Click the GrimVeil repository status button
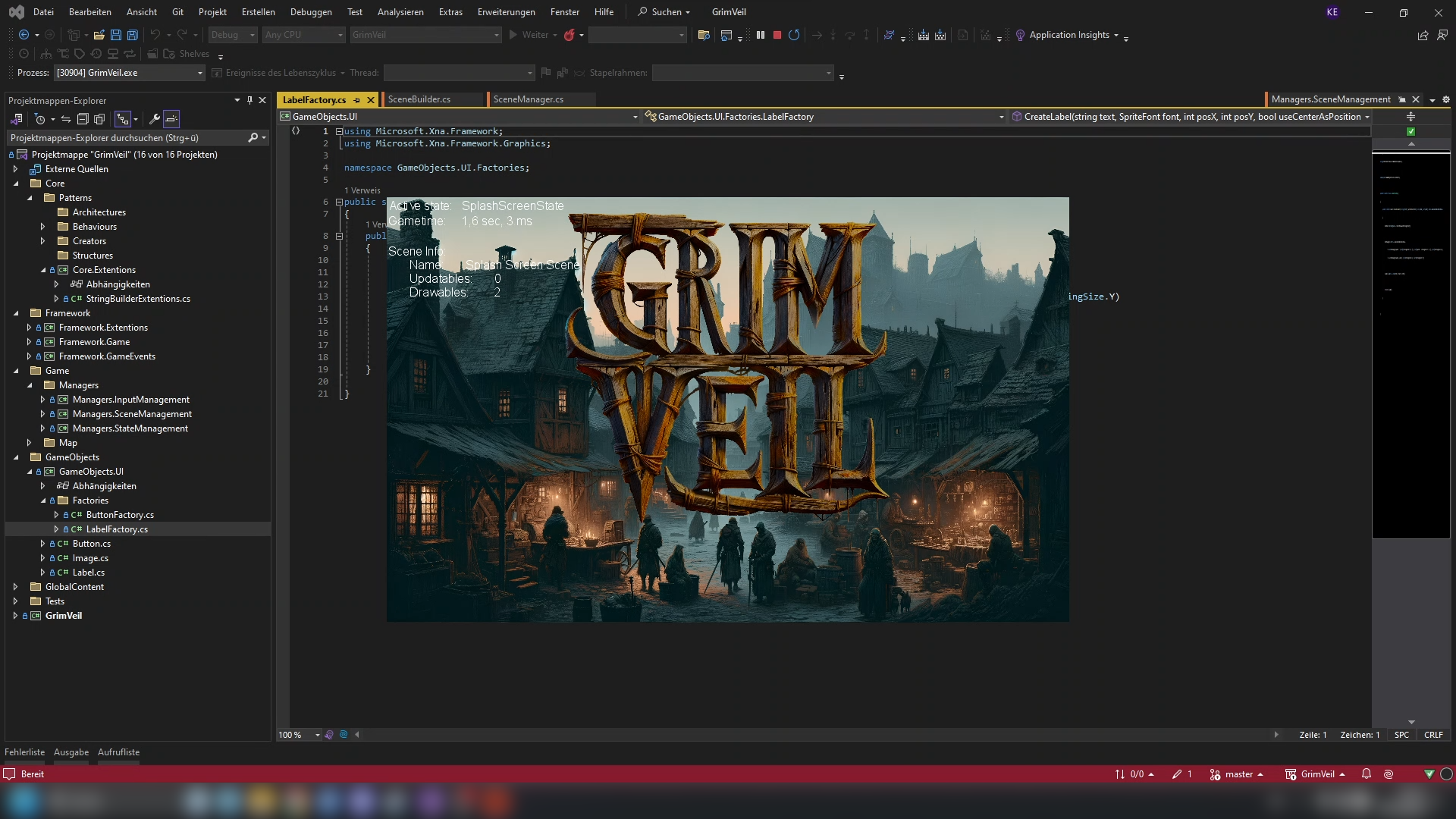This screenshot has height=819, width=1456. [1315, 774]
